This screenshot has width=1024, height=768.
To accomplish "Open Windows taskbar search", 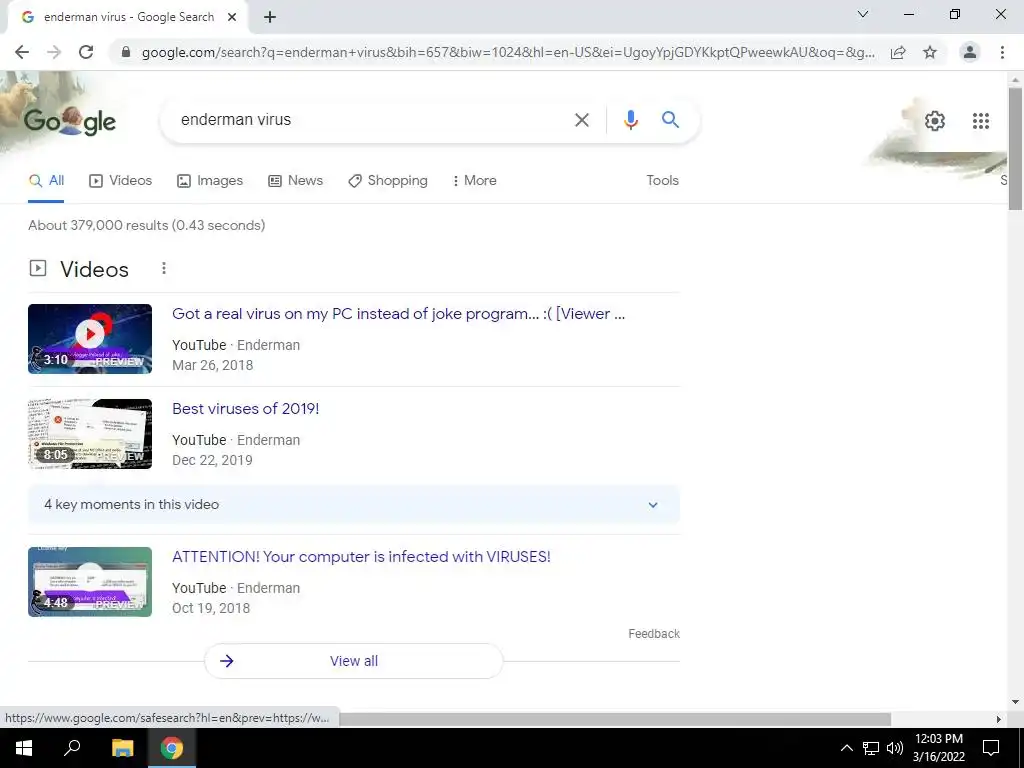I will click(72, 748).
